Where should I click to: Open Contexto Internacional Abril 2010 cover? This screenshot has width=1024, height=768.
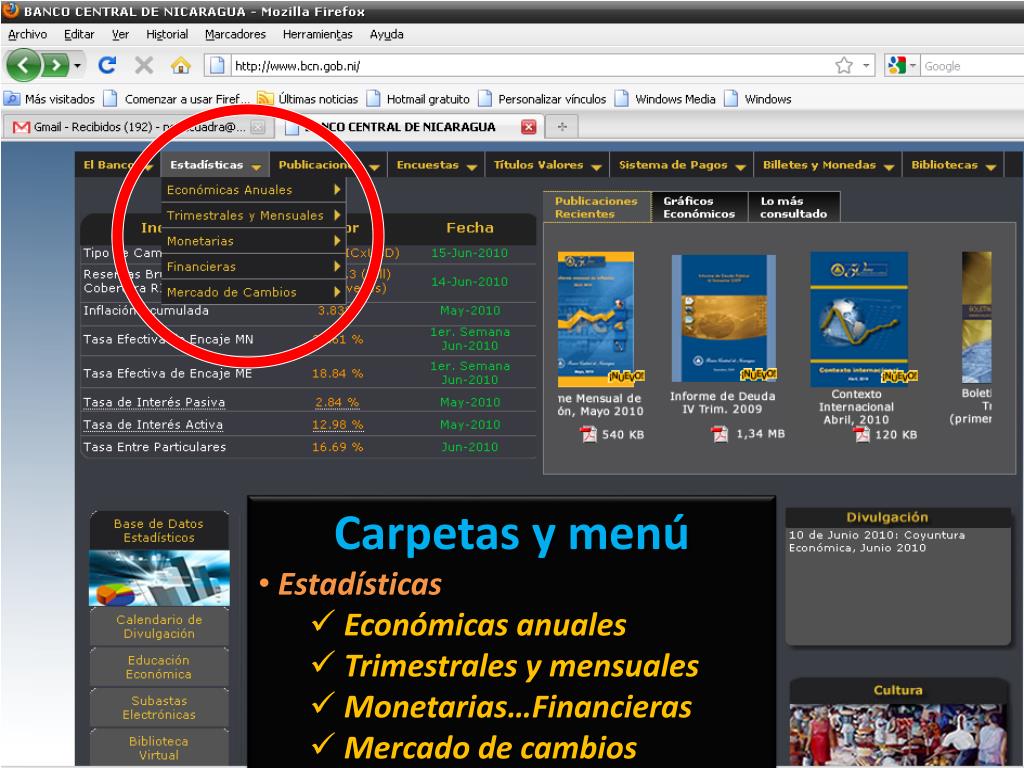(859, 319)
